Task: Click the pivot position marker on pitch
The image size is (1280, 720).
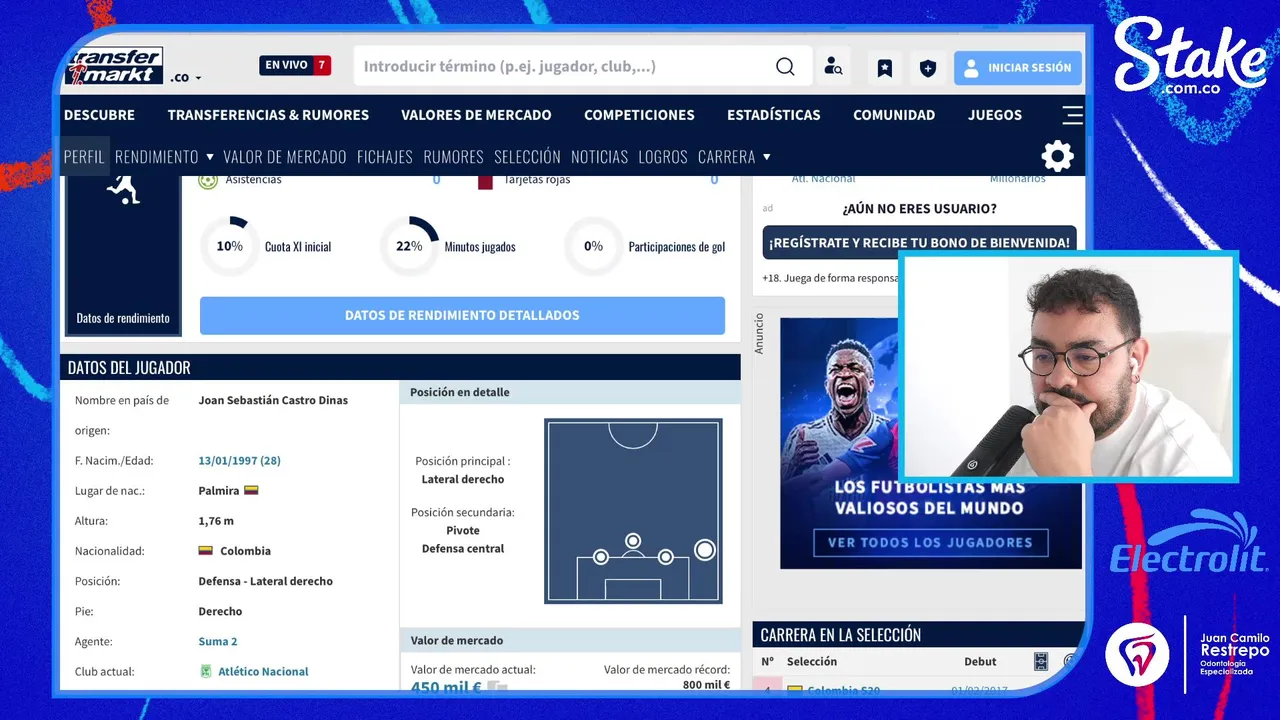Action: click(x=633, y=541)
